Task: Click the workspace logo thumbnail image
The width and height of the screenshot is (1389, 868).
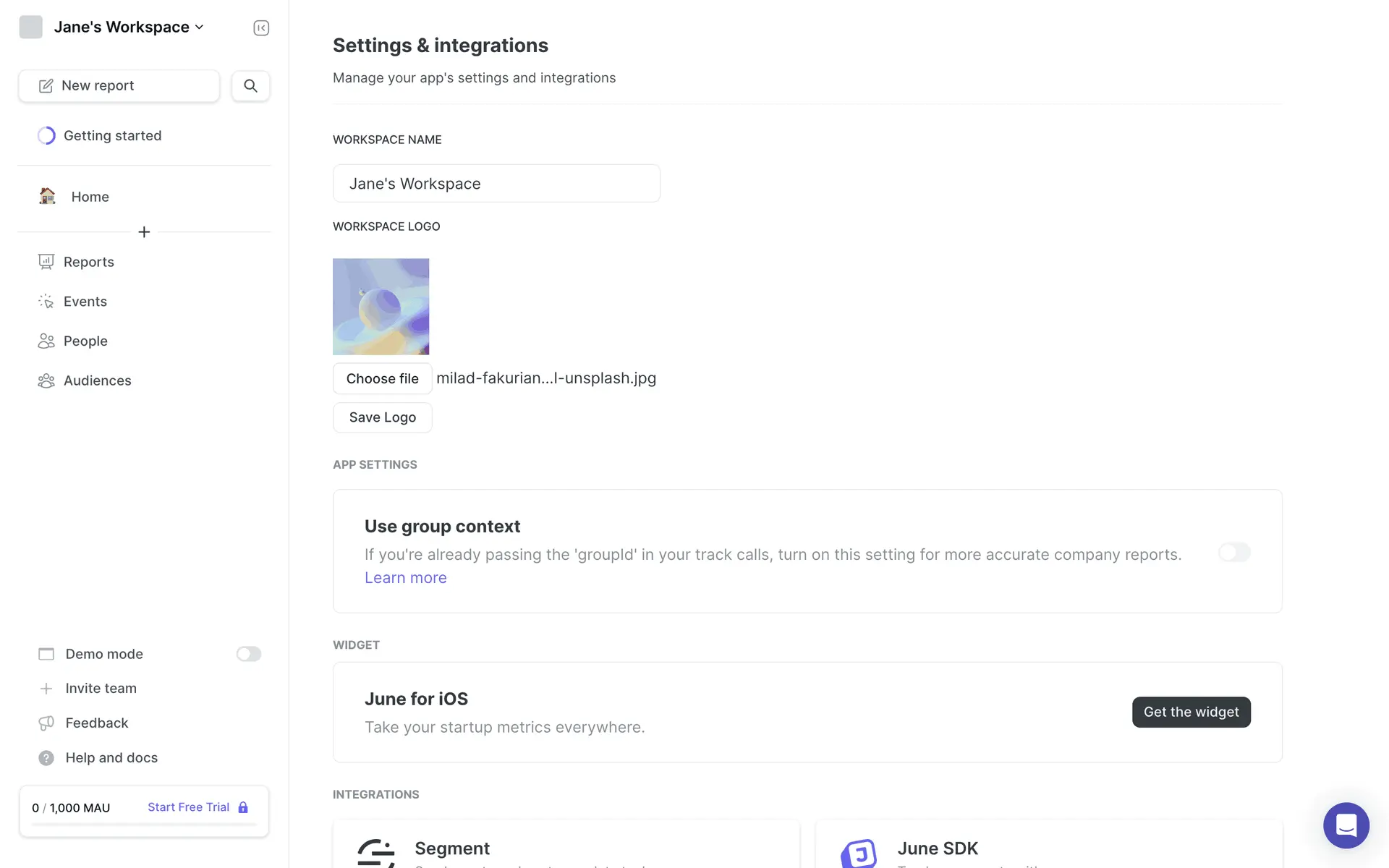Action: (x=381, y=306)
